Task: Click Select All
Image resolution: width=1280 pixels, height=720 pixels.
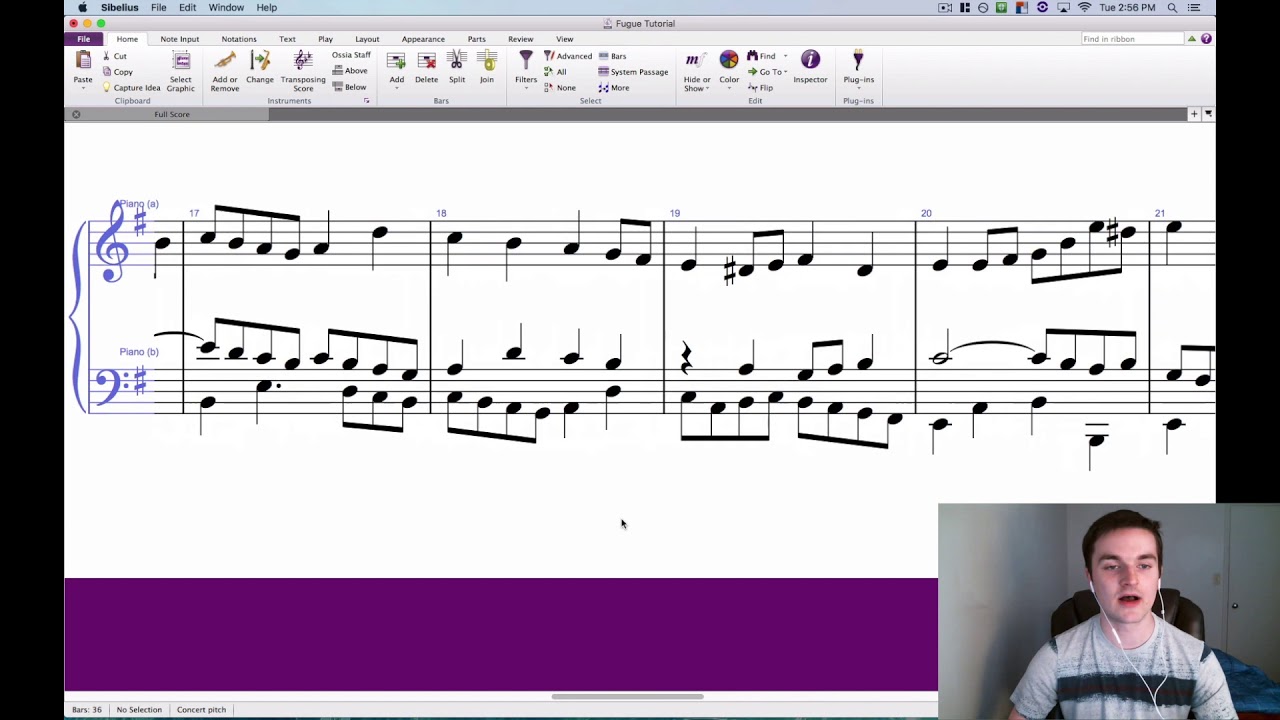Action: (555, 72)
